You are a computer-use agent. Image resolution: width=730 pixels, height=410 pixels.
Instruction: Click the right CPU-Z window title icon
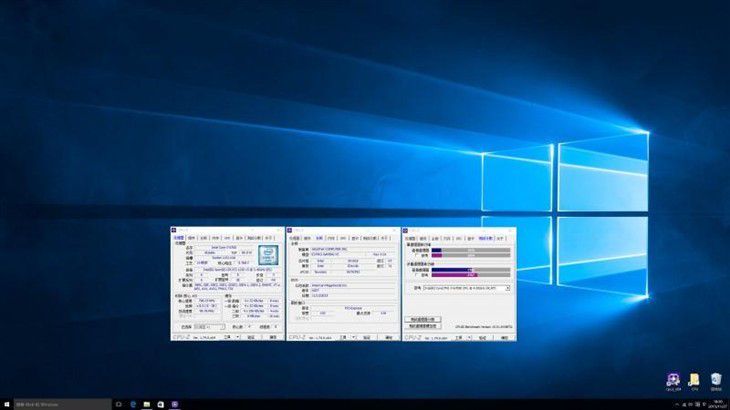click(x=405, y=230)
